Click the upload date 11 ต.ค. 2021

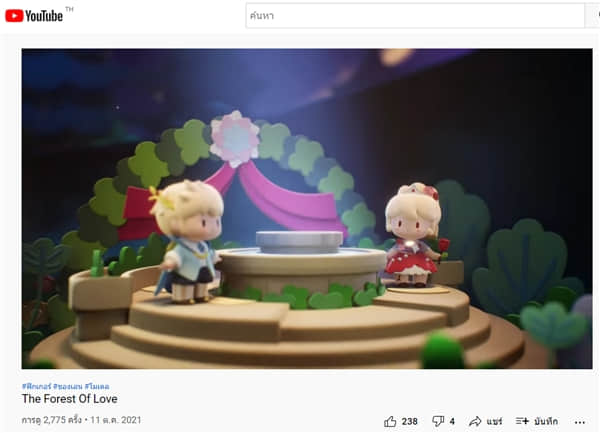click(116, 420)
